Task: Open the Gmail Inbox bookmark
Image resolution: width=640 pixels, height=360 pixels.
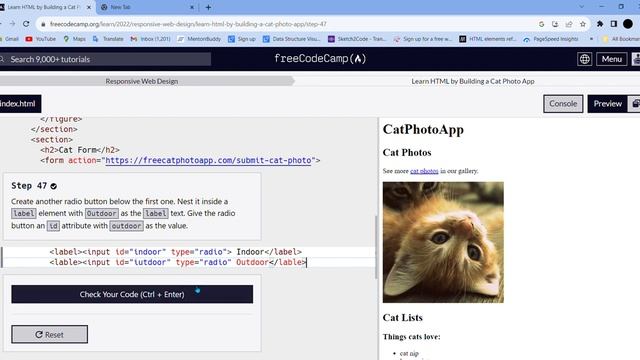Action: coord(150,39)
